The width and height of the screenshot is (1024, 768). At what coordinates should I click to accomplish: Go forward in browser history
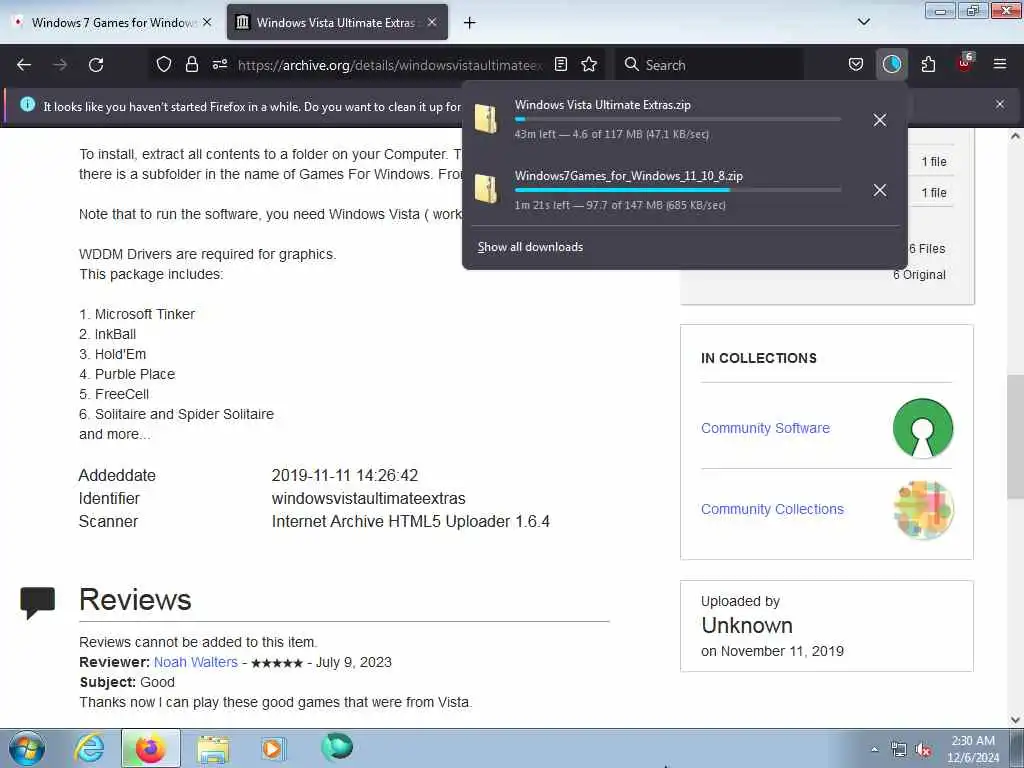pos(60,65)
